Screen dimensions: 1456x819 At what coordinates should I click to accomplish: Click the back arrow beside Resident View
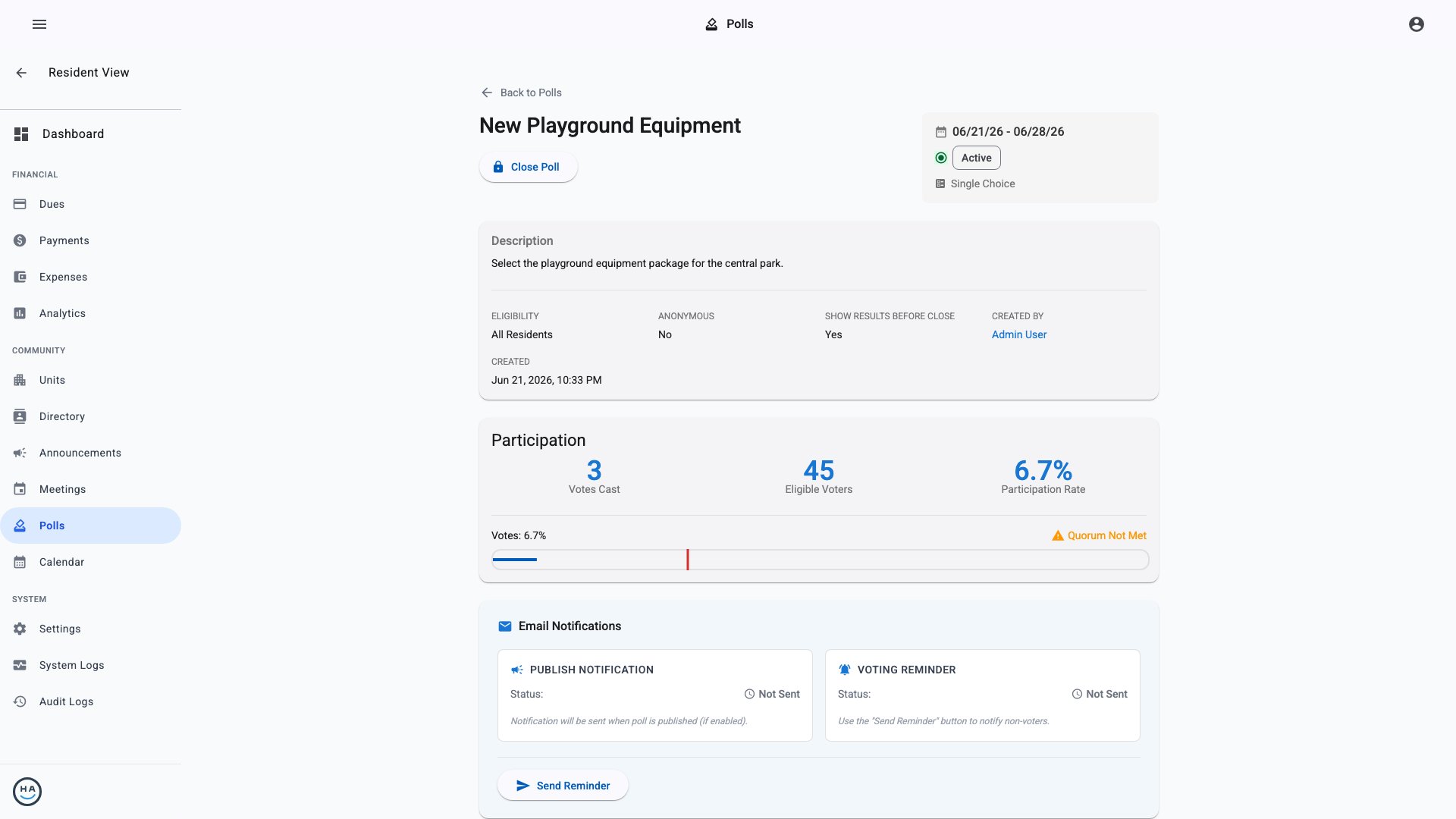[x=21, y=73]
